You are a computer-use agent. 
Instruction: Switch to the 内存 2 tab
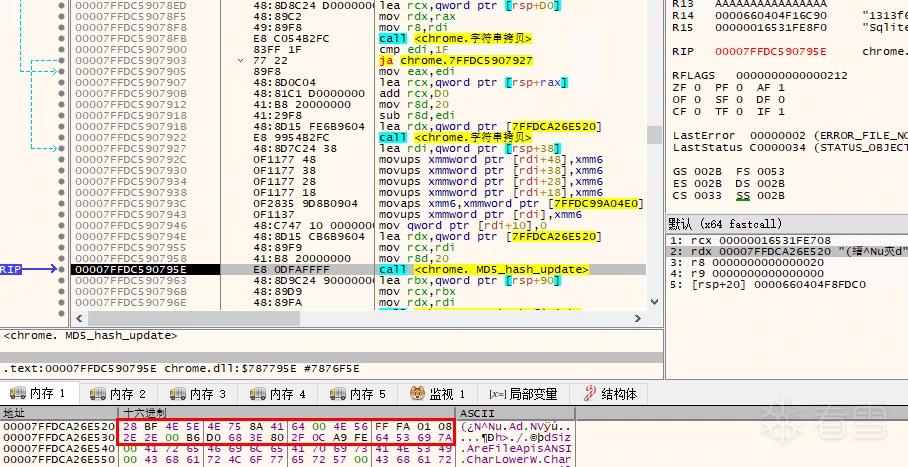tap(118, 394)
